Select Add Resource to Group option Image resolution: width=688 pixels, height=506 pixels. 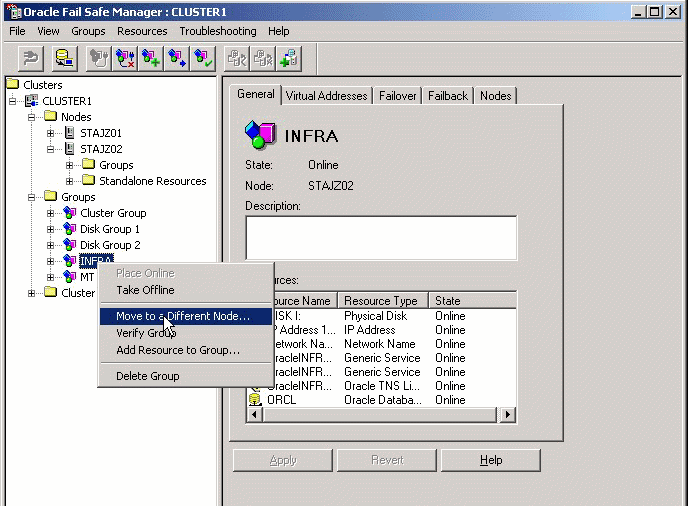coord(178,350)
